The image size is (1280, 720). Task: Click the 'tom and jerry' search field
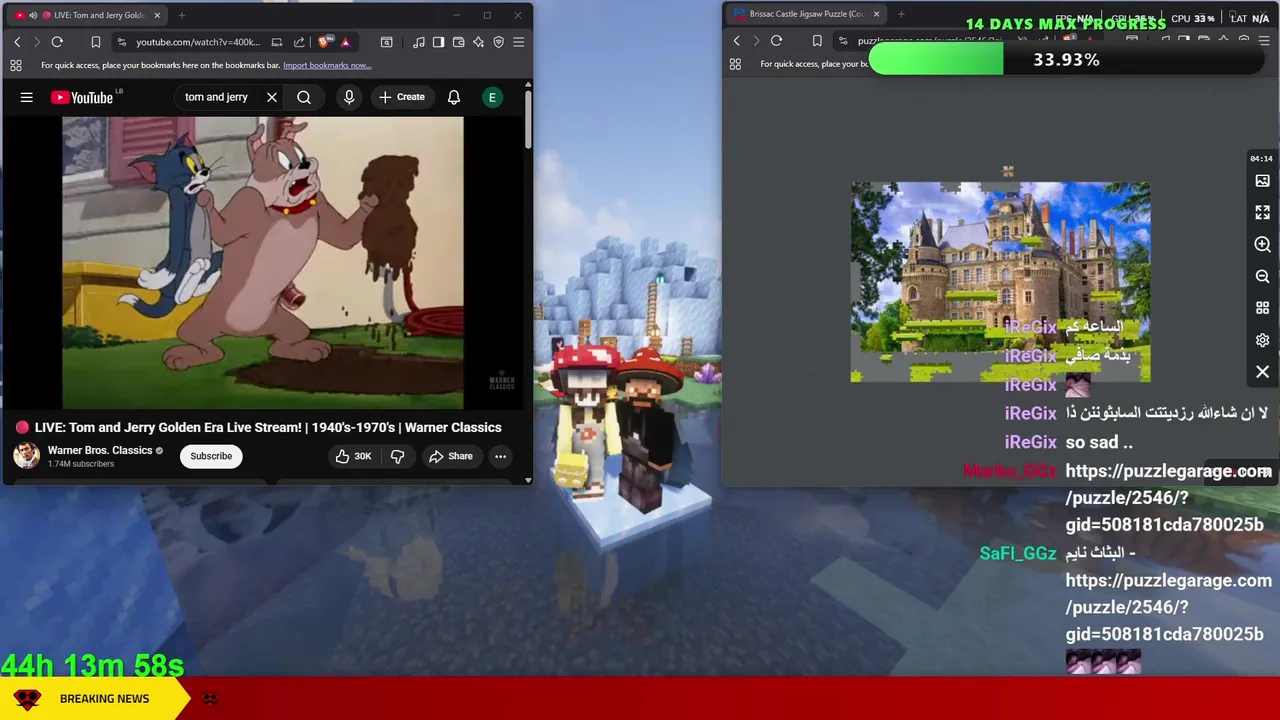coord(219,97)
